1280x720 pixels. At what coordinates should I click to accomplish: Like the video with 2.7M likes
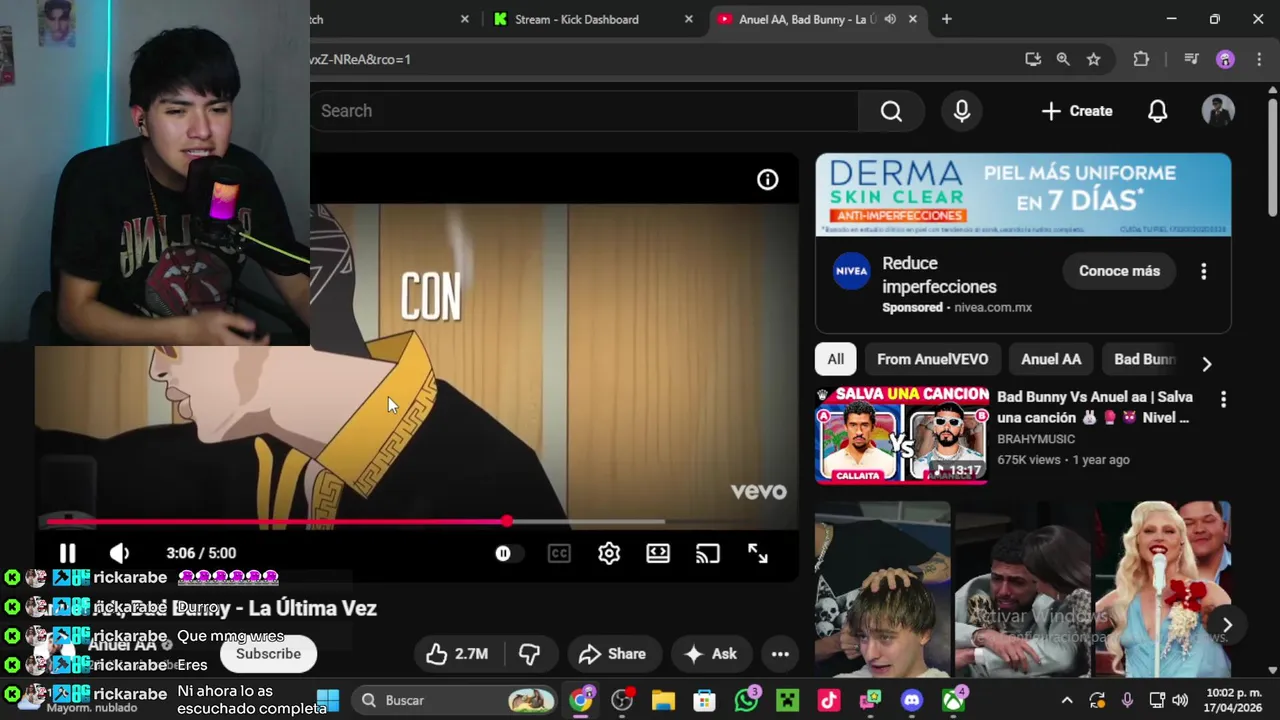pos(456,654)
